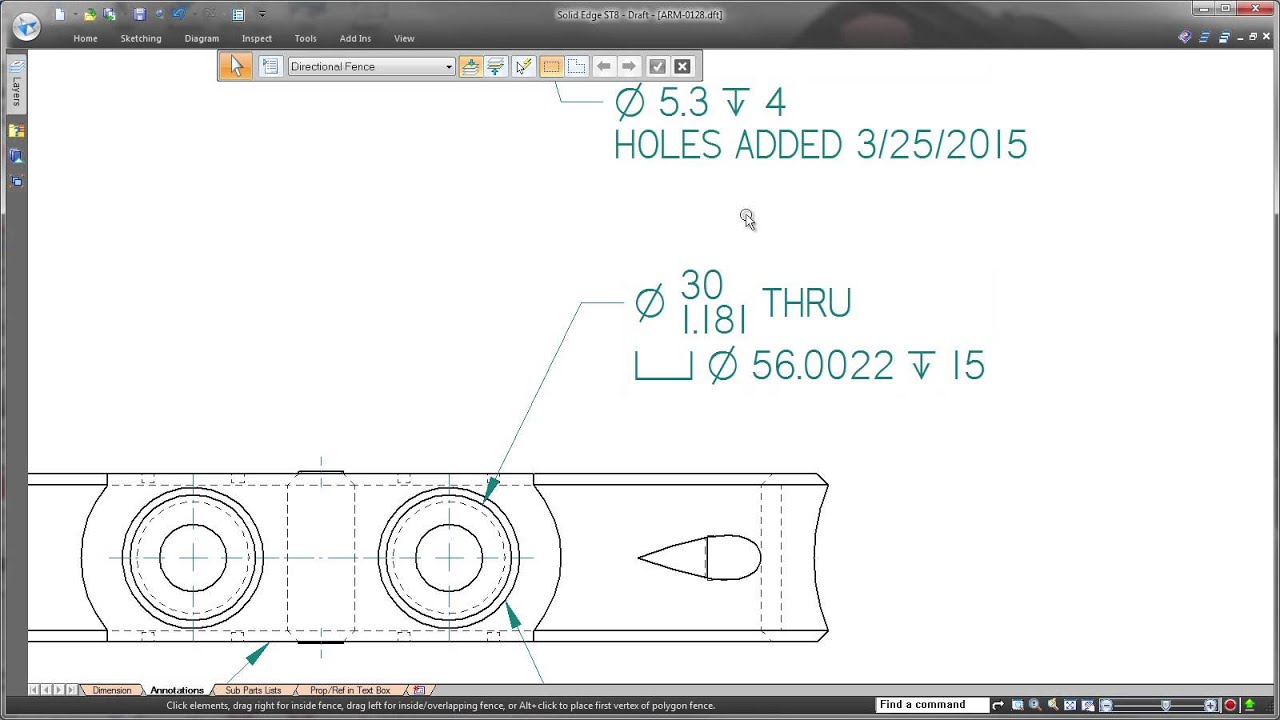
Task: Open the Sub Parts Lists sheet tab
Action: point(253,690)
